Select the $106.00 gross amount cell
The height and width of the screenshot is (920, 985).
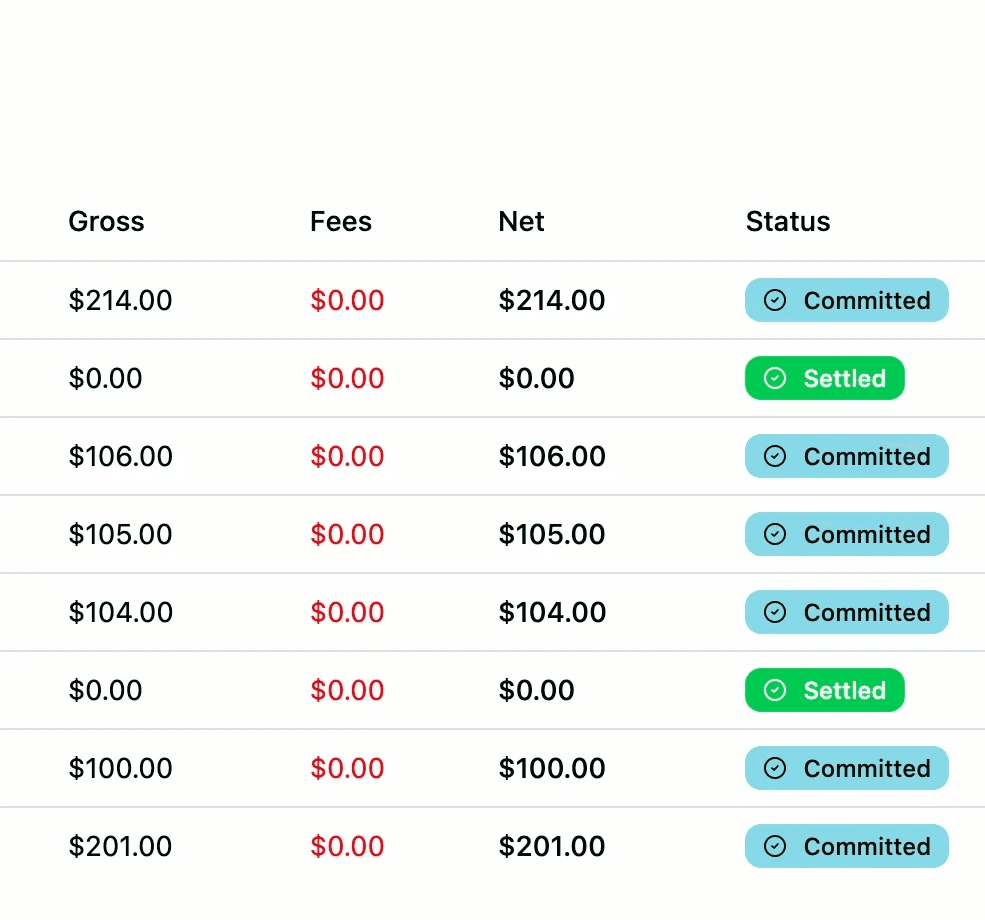[x=121, y=457]
